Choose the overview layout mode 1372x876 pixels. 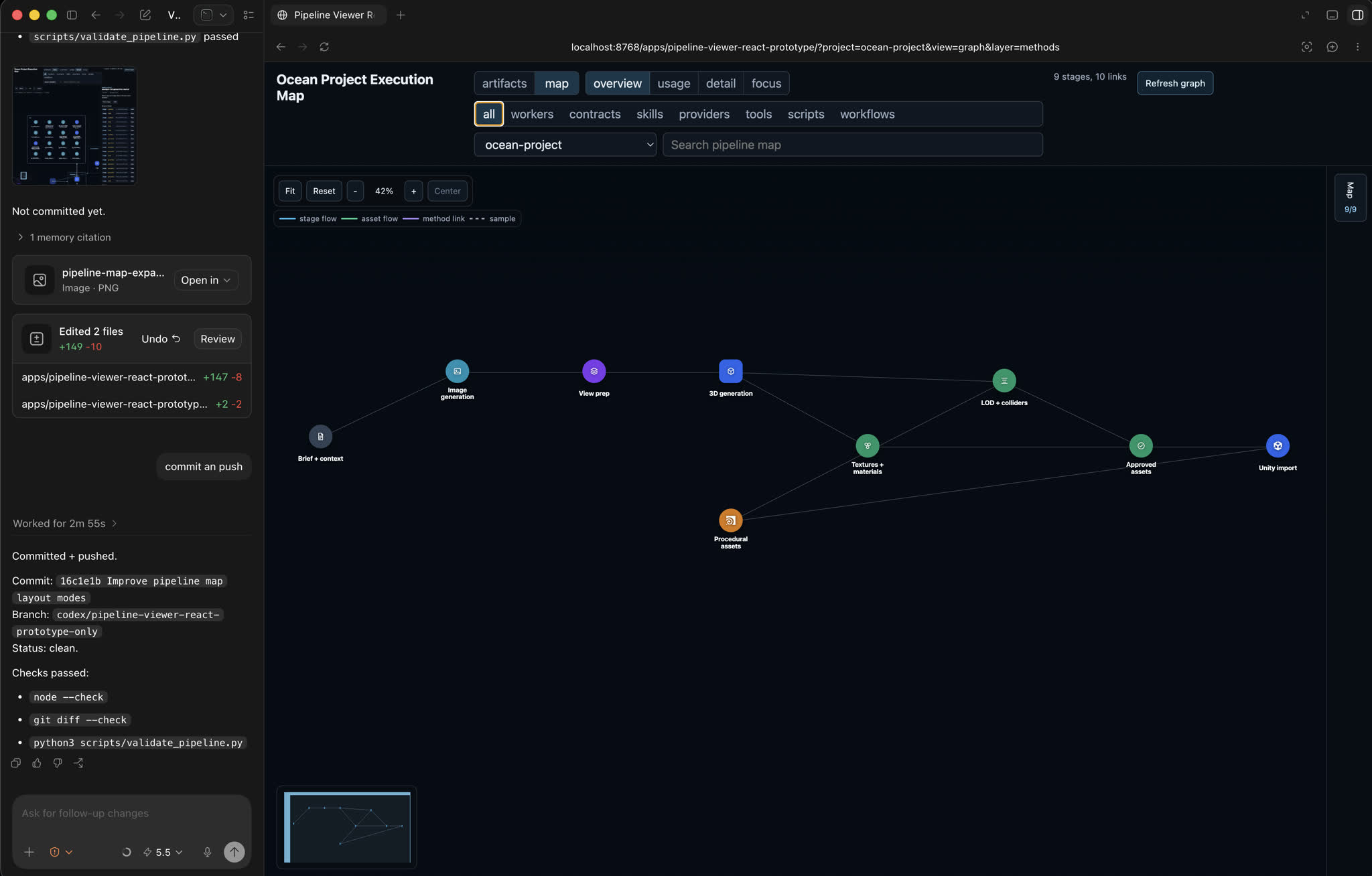[x=617, y=83]
